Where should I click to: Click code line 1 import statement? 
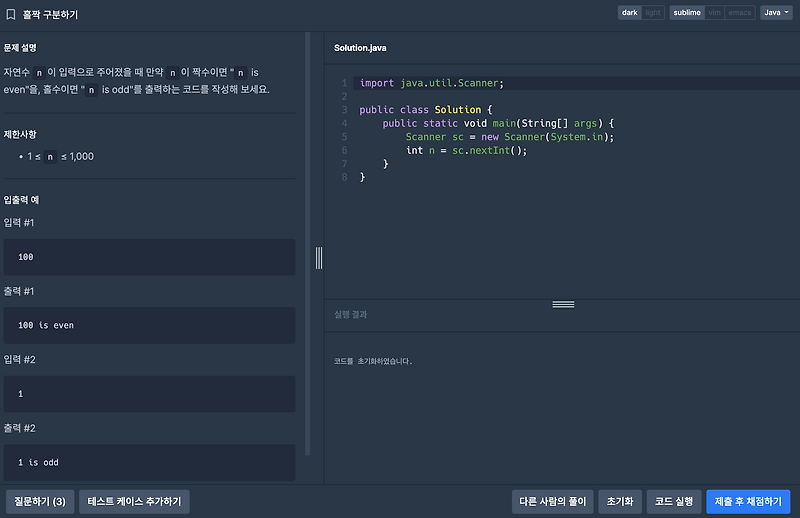(432, 83)
